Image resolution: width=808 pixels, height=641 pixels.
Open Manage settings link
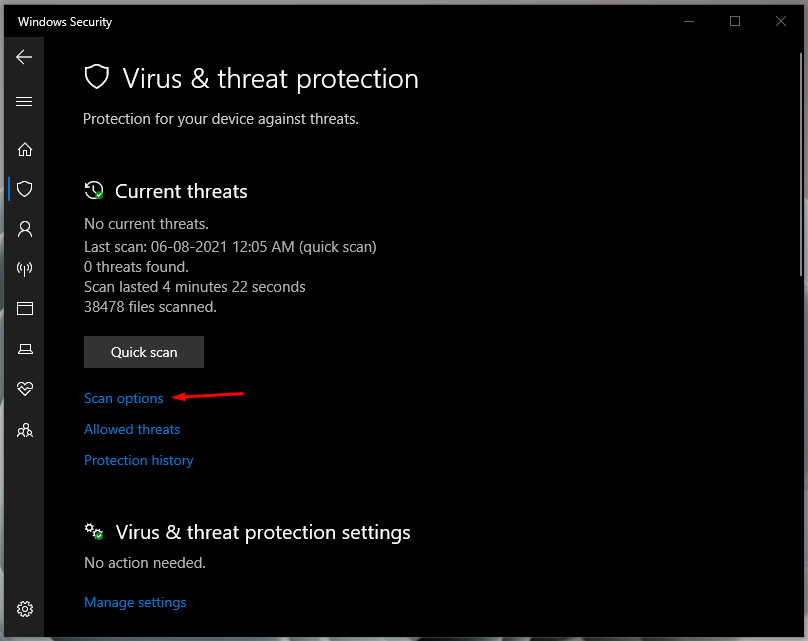tap(135, 602)
